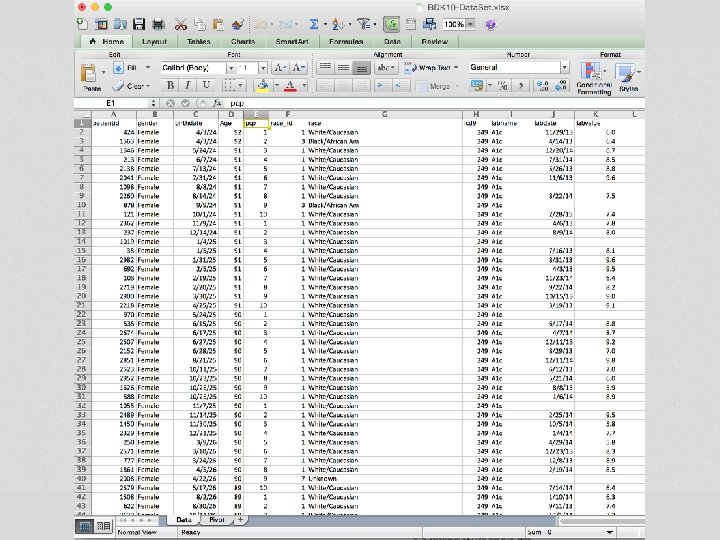This screenshot has width=720, height=540.
Task: Switch to the Formulas ribbon tab
Action: click(346, 42)
